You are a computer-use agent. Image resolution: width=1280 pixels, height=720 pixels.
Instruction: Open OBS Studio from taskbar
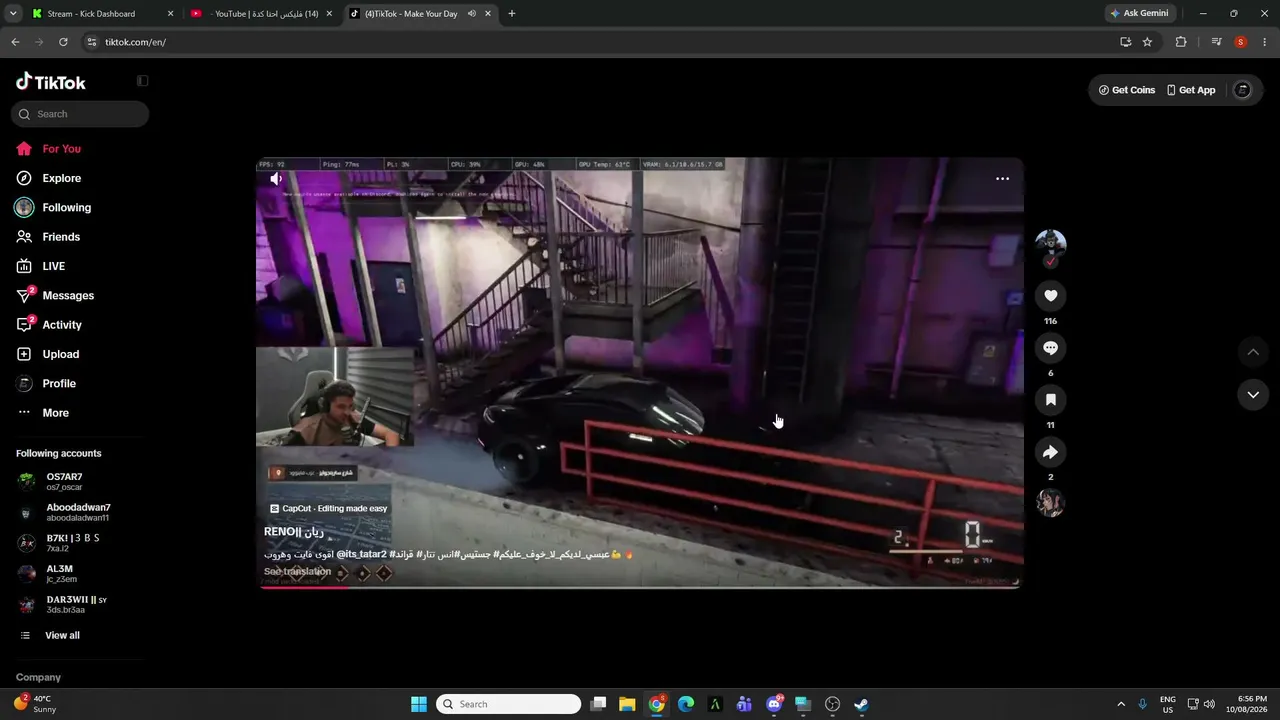(832, 704)
